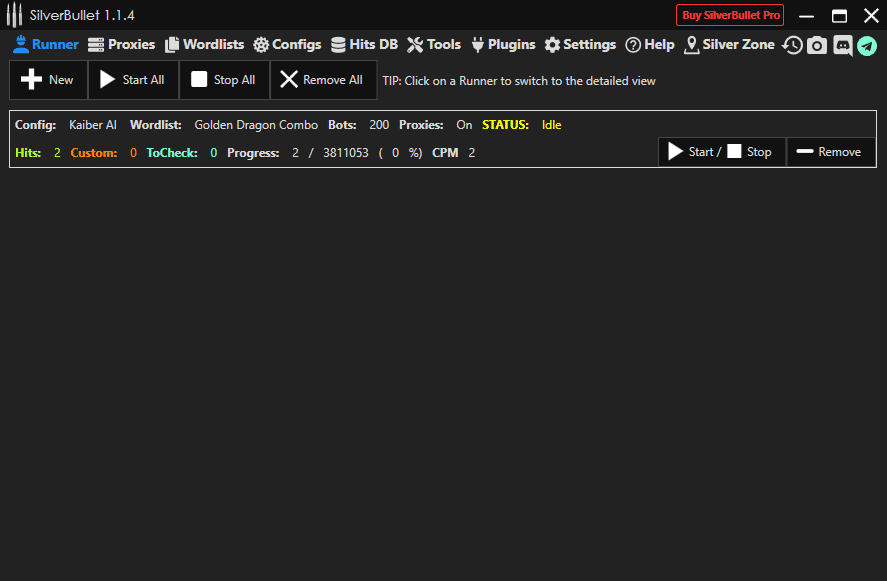887x581 pixels.
Task: Open the Hits DB database tab
Action: pyautogui.click(x=364, y=45)
